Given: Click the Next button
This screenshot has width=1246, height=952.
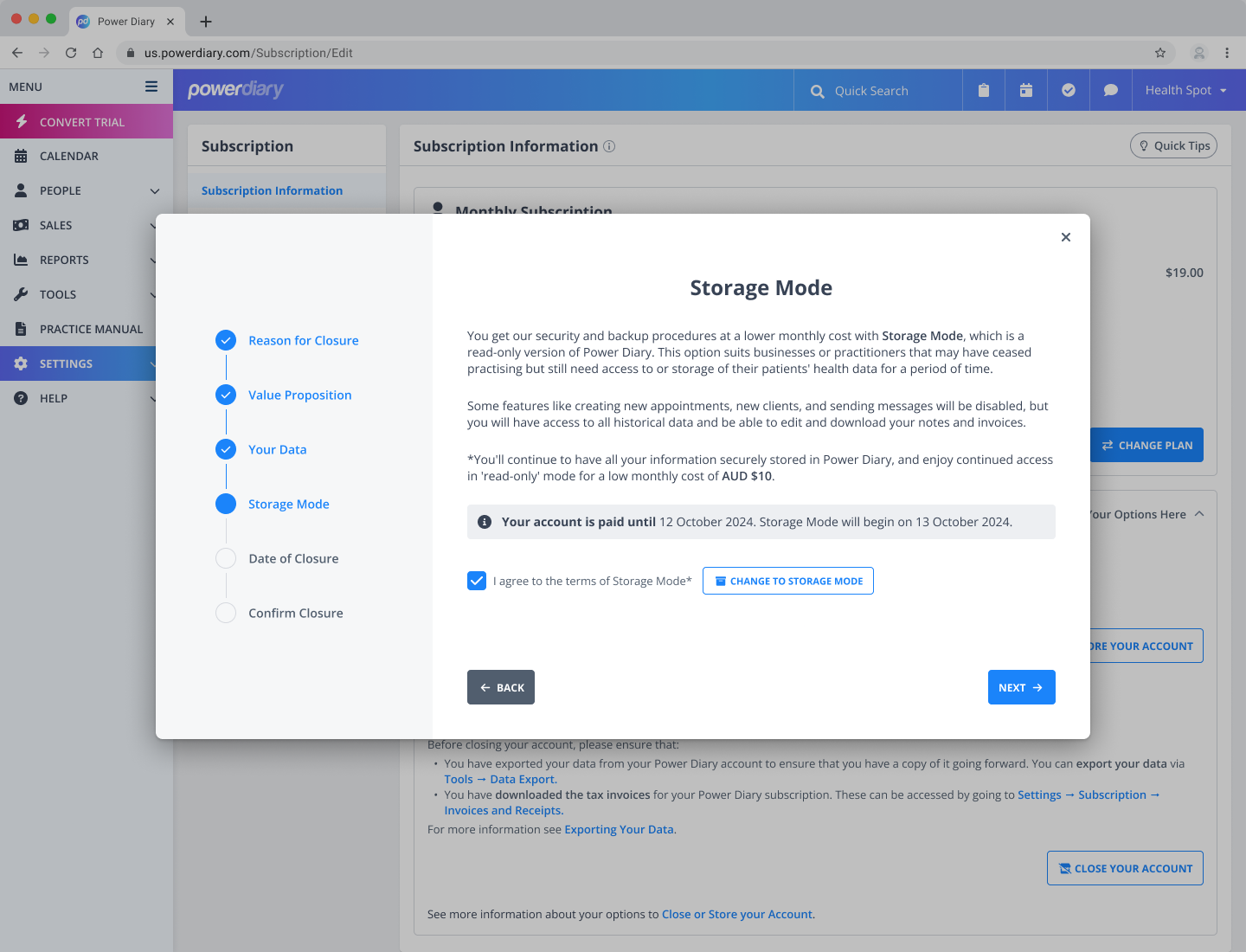Looking at the screenshot, I should [x=1021, y=687].
